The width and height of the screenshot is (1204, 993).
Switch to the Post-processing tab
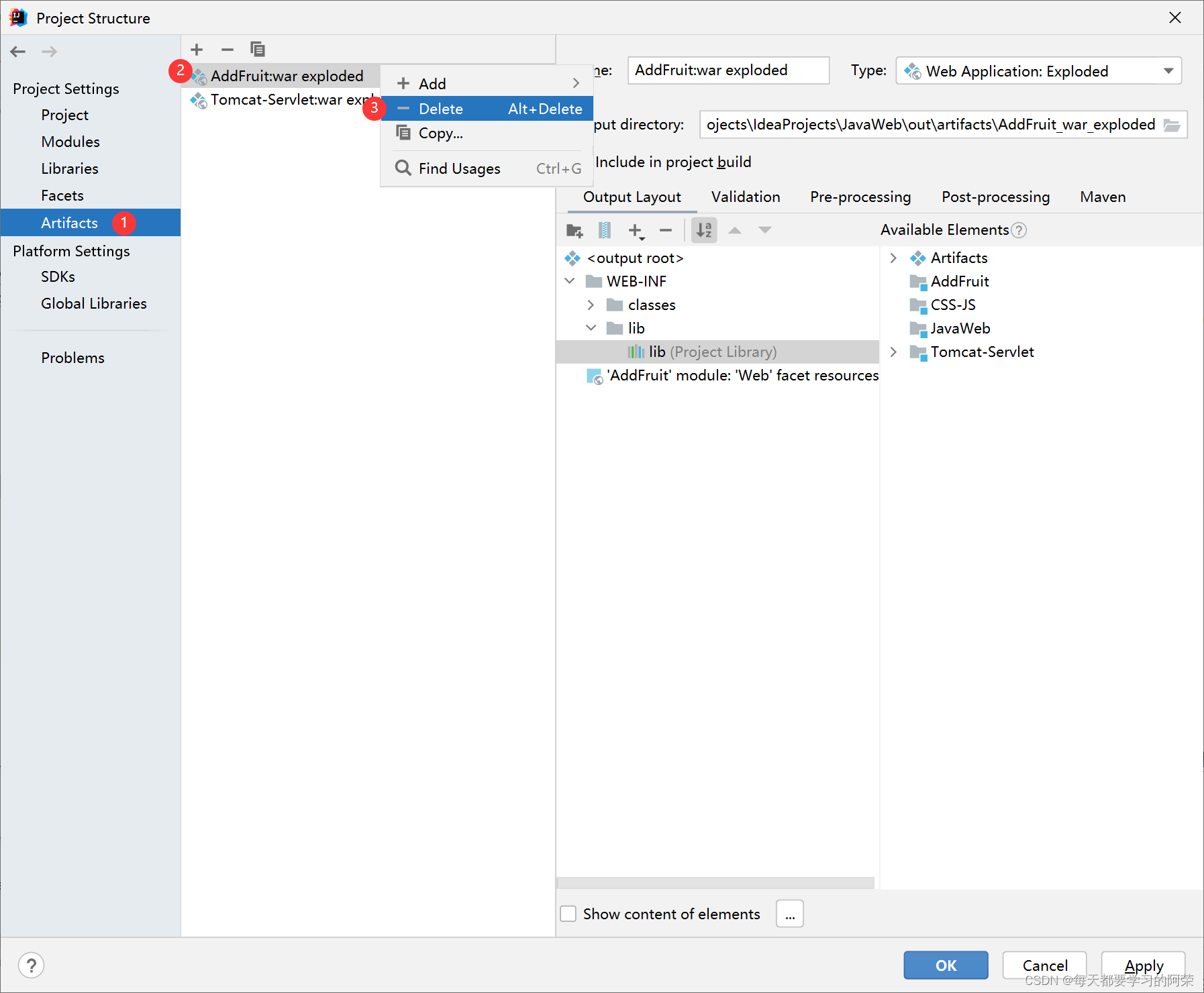996,197
